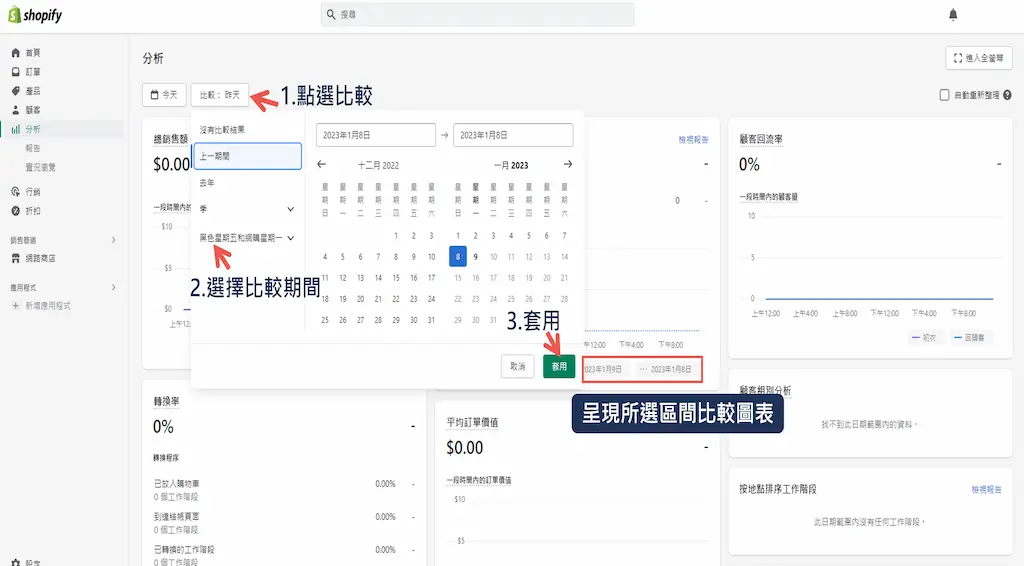Select the 沒有比較結果 option
The width and height of the screenshot is (1024, 566).
pyautogui.click(x=222, y=130)
